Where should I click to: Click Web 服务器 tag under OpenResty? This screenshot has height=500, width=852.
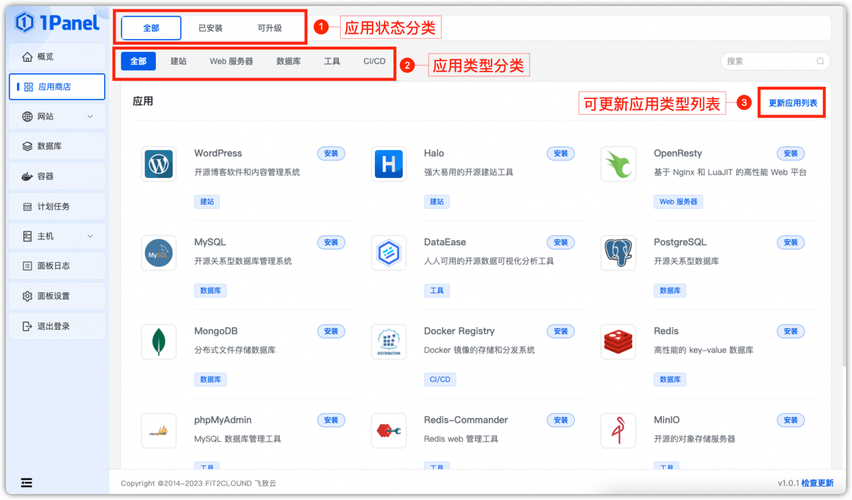point(678,202)
